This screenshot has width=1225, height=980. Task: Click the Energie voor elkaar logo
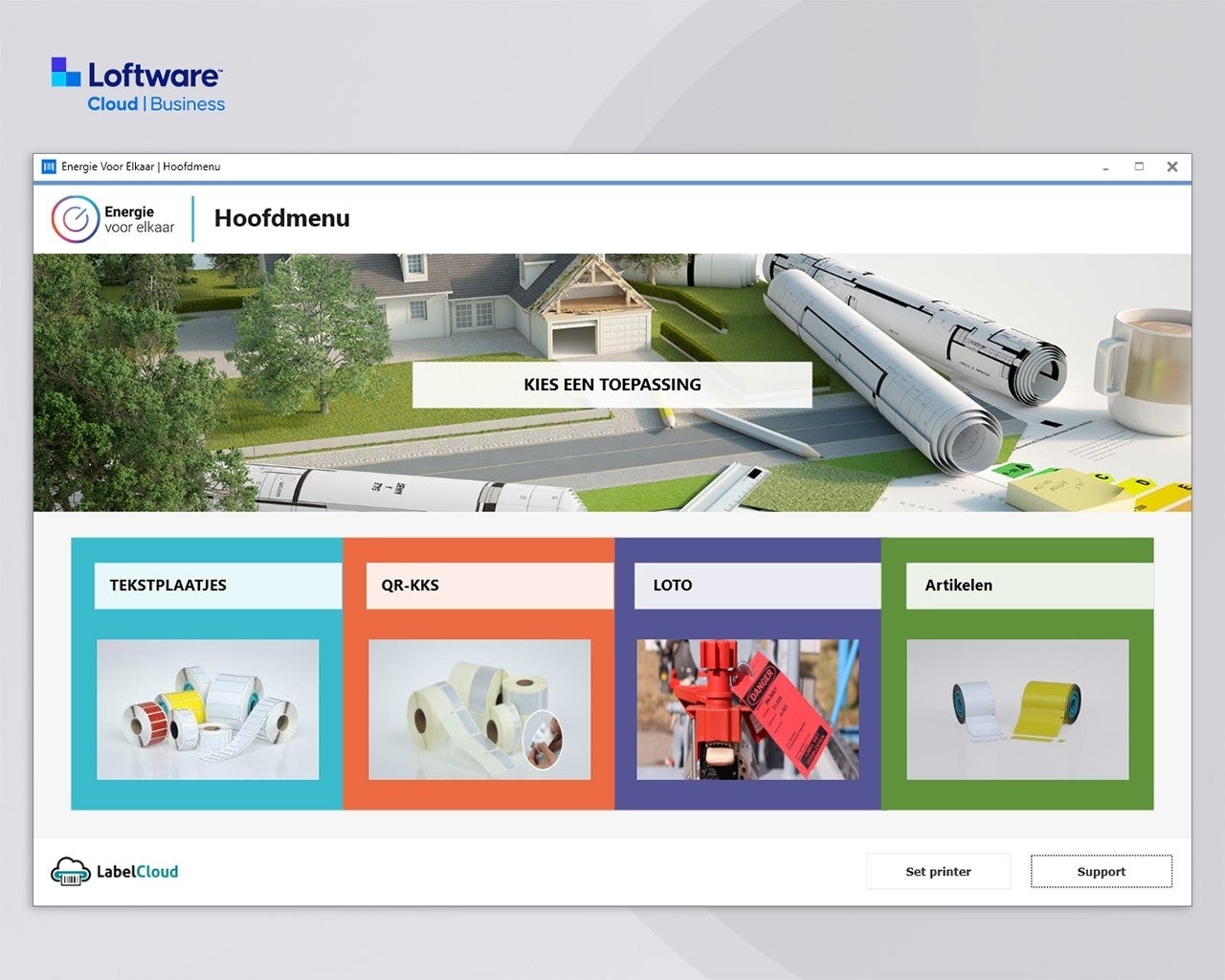point(113,219)
